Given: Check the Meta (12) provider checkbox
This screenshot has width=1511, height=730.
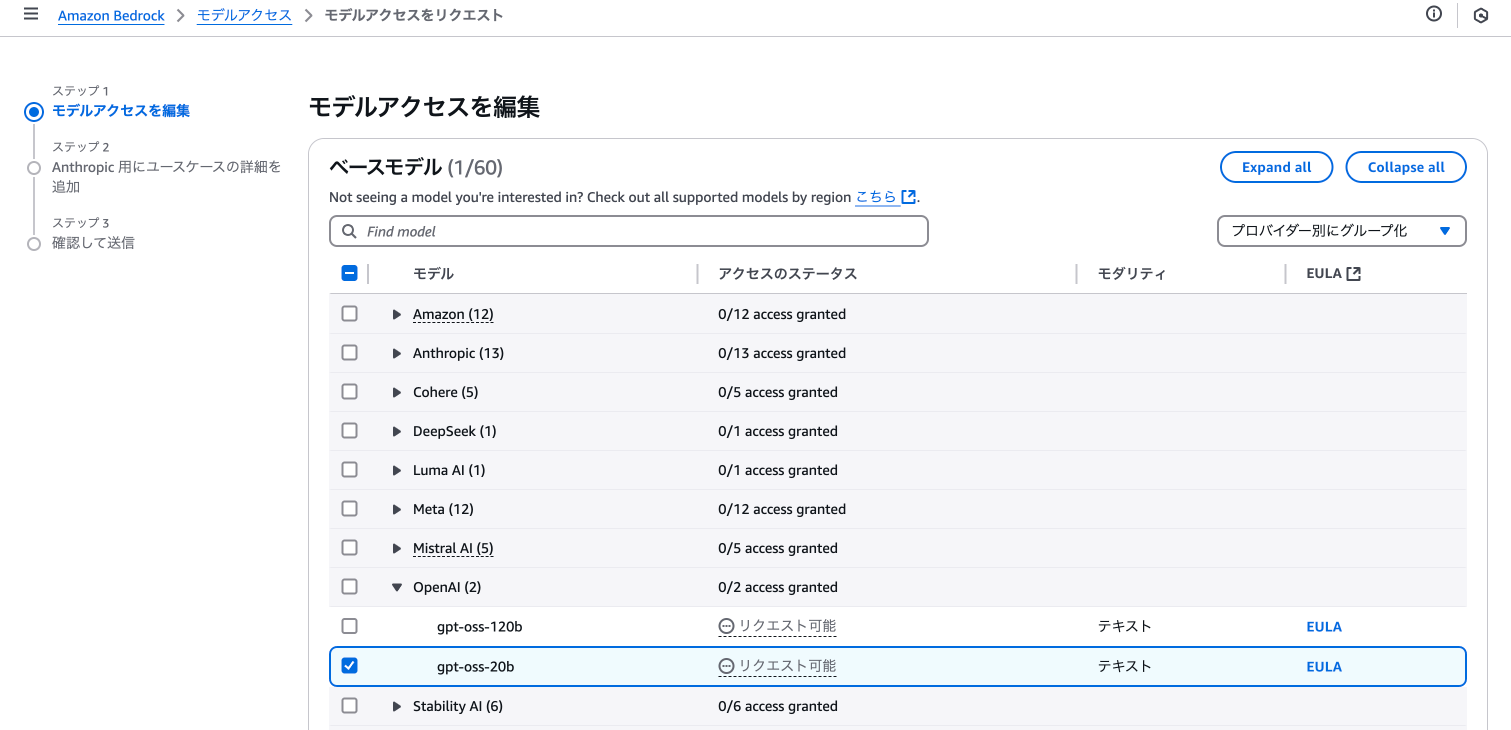Looking at the screenshot, I should pos(349,508).
